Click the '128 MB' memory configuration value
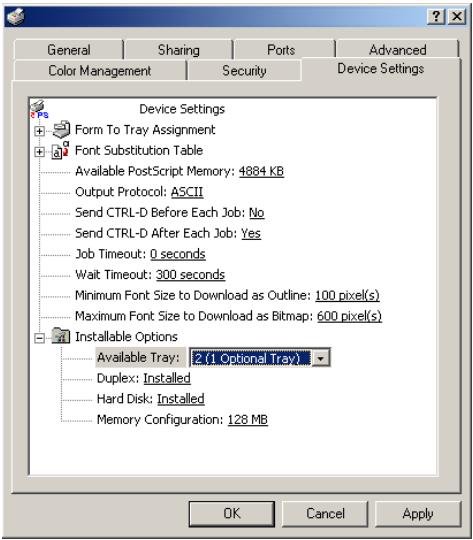Screen dimensions: 473x540 pos(248,419)
